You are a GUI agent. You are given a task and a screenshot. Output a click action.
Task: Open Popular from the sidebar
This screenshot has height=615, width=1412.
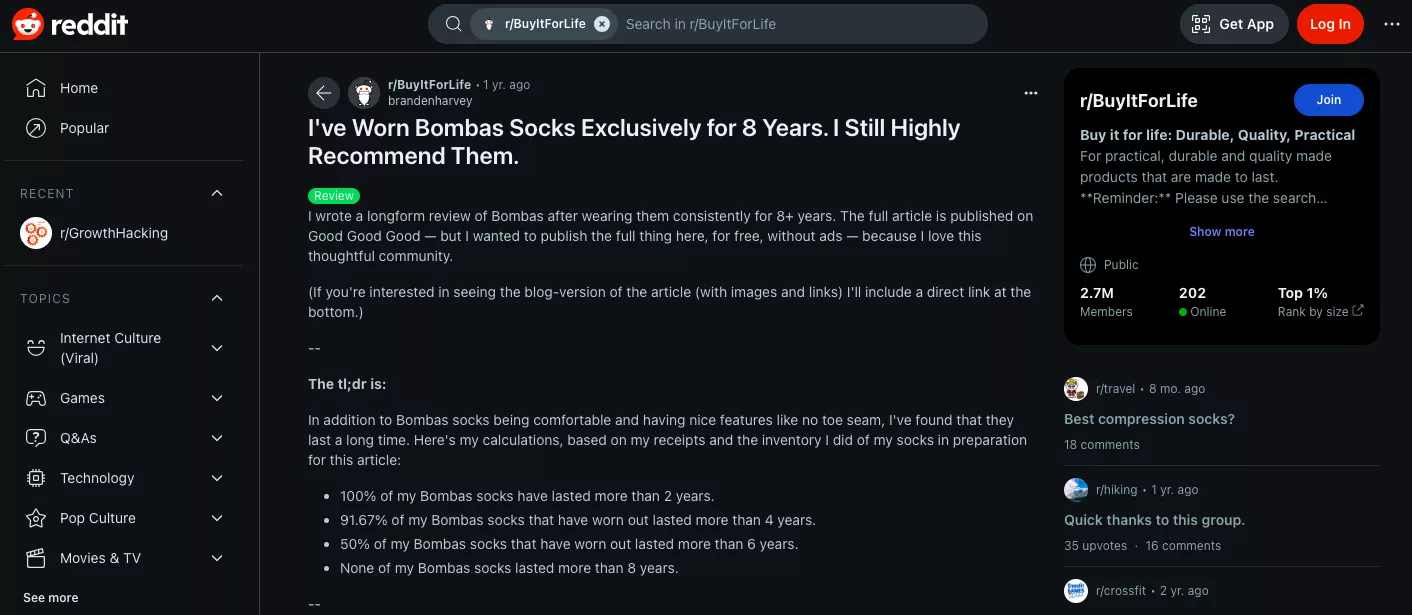[x=84, y=128]
